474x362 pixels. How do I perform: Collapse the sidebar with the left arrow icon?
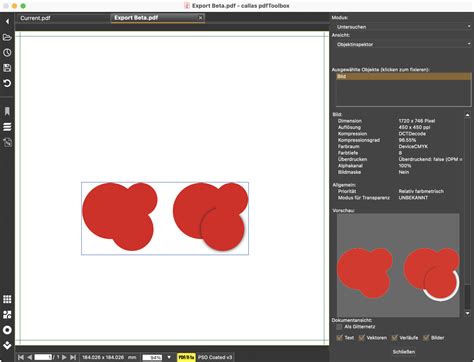click(x=7, y=21)
